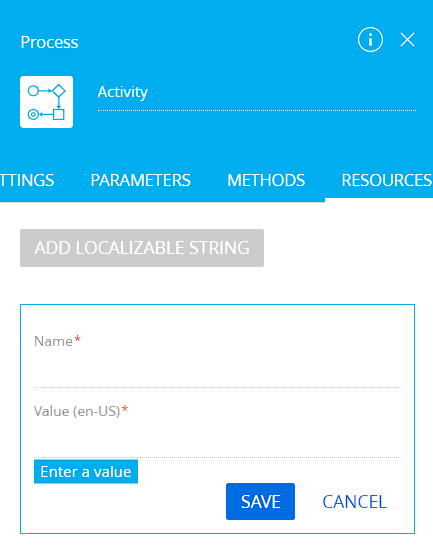This screenshot has height=549, width=433.
Task: Click the Process header title text
Action: [x=49, y=42]
